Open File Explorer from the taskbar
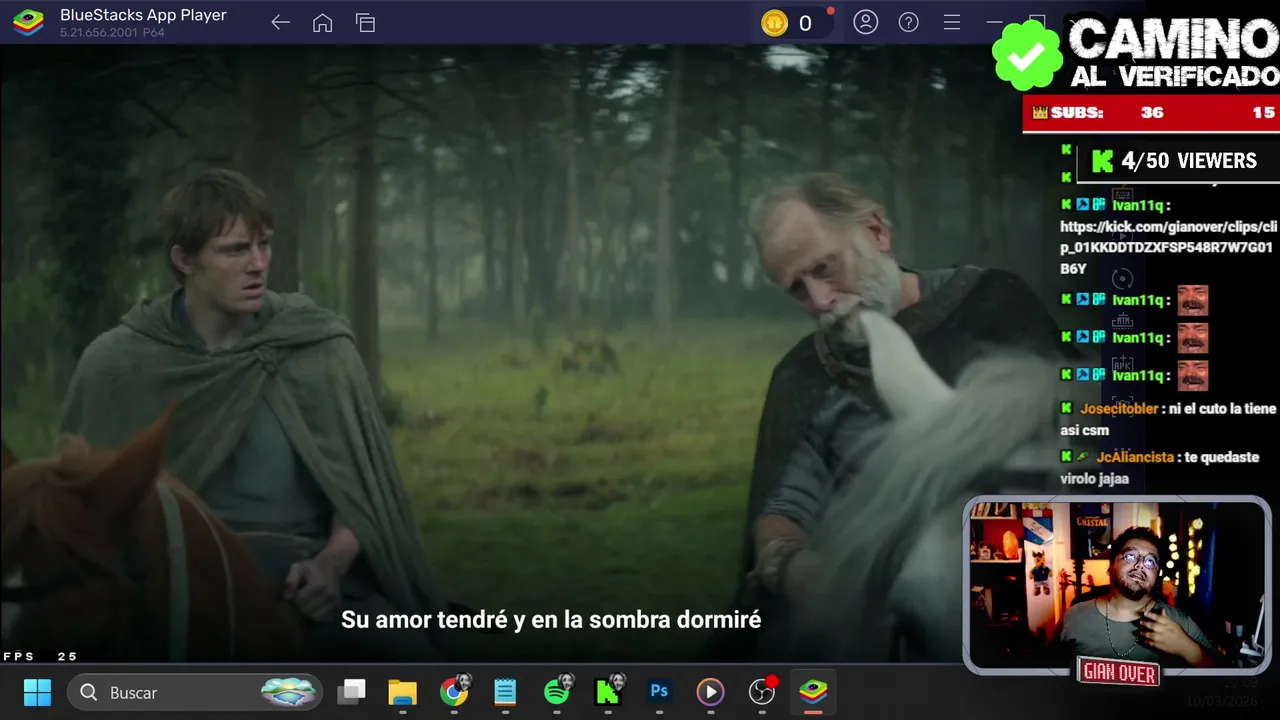Viewport: 1280px width, 720px height. 402,692
